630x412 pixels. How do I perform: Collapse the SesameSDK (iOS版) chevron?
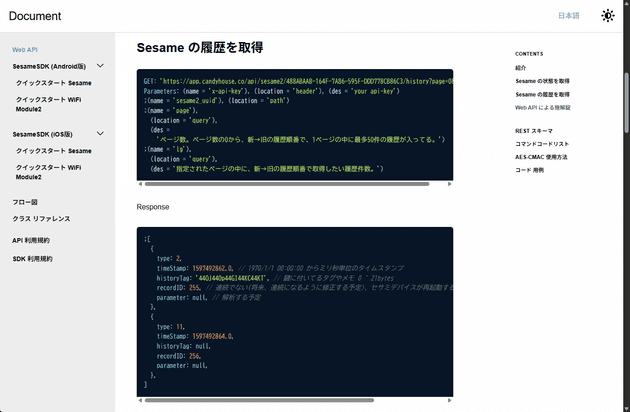(100, 133)
